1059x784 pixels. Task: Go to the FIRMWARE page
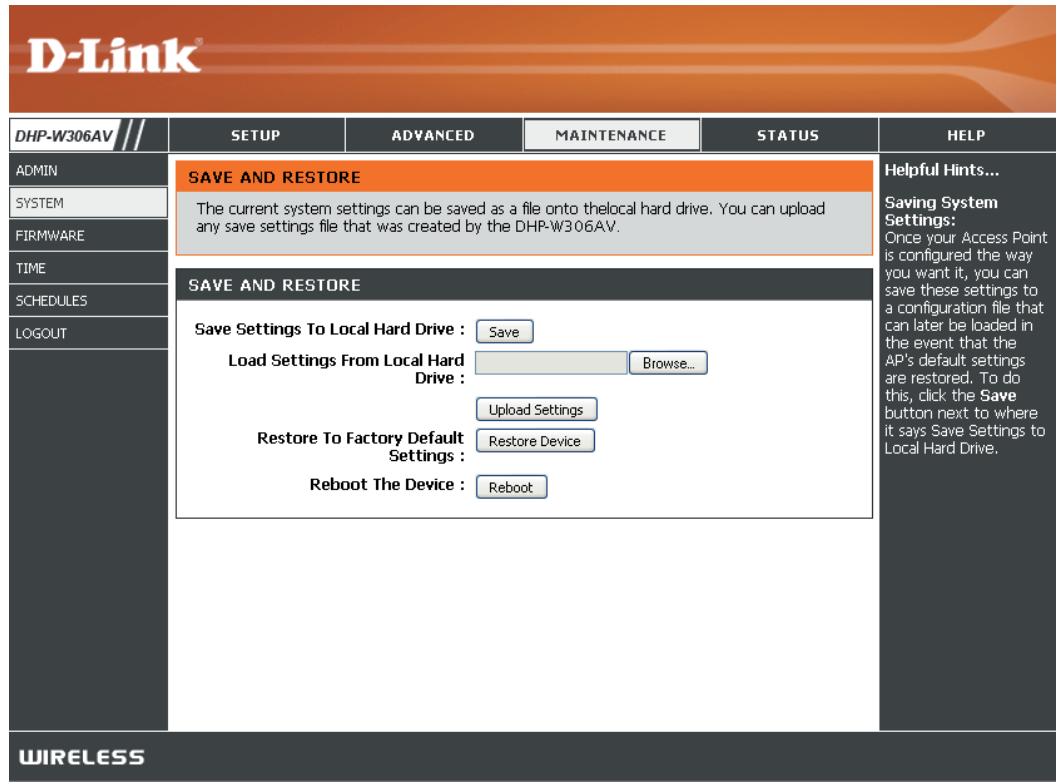(x=88, y=236)
